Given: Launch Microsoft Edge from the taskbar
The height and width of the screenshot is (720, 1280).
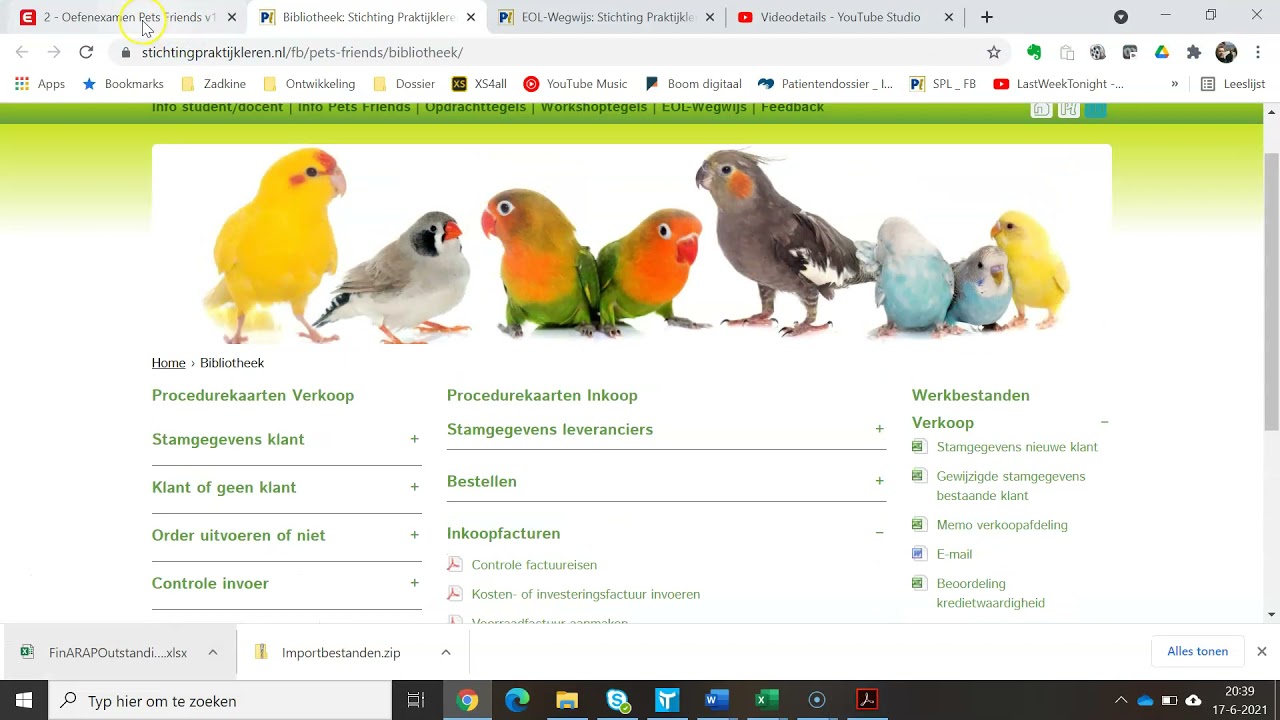Looking at the screenshot, I should coord(517,700).
